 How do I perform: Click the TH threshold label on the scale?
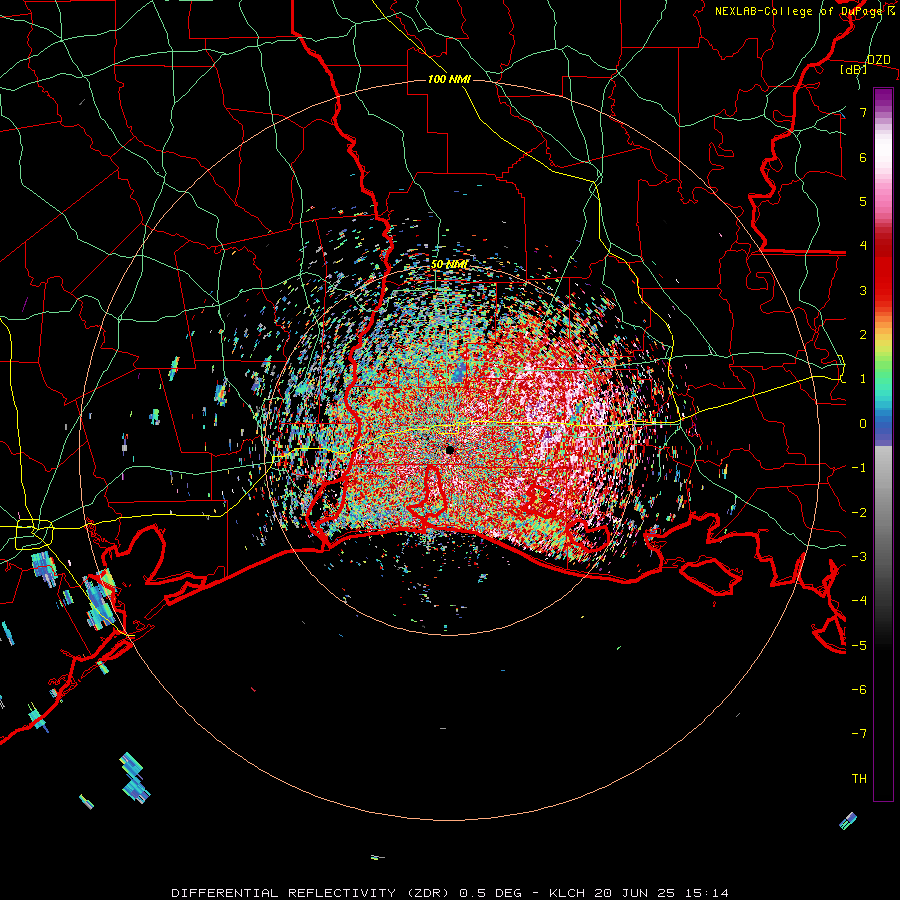[859, 779]
